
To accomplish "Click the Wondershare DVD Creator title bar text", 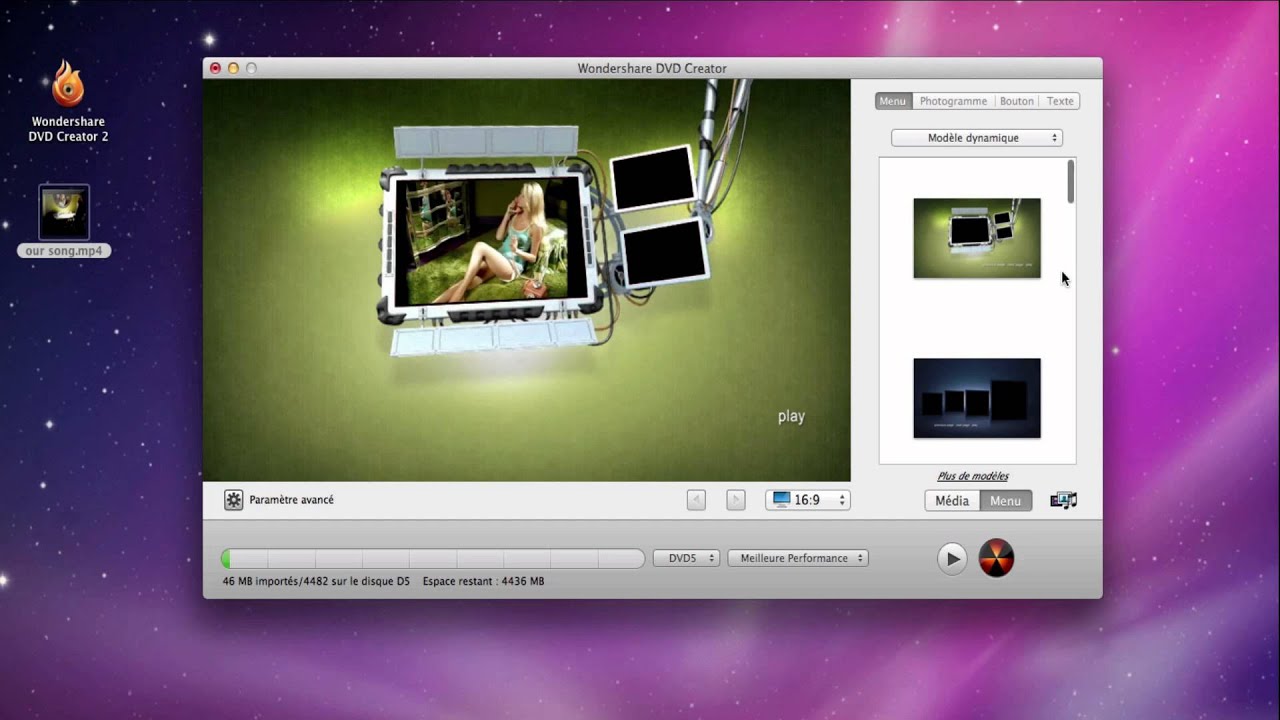I will [652, 69].
